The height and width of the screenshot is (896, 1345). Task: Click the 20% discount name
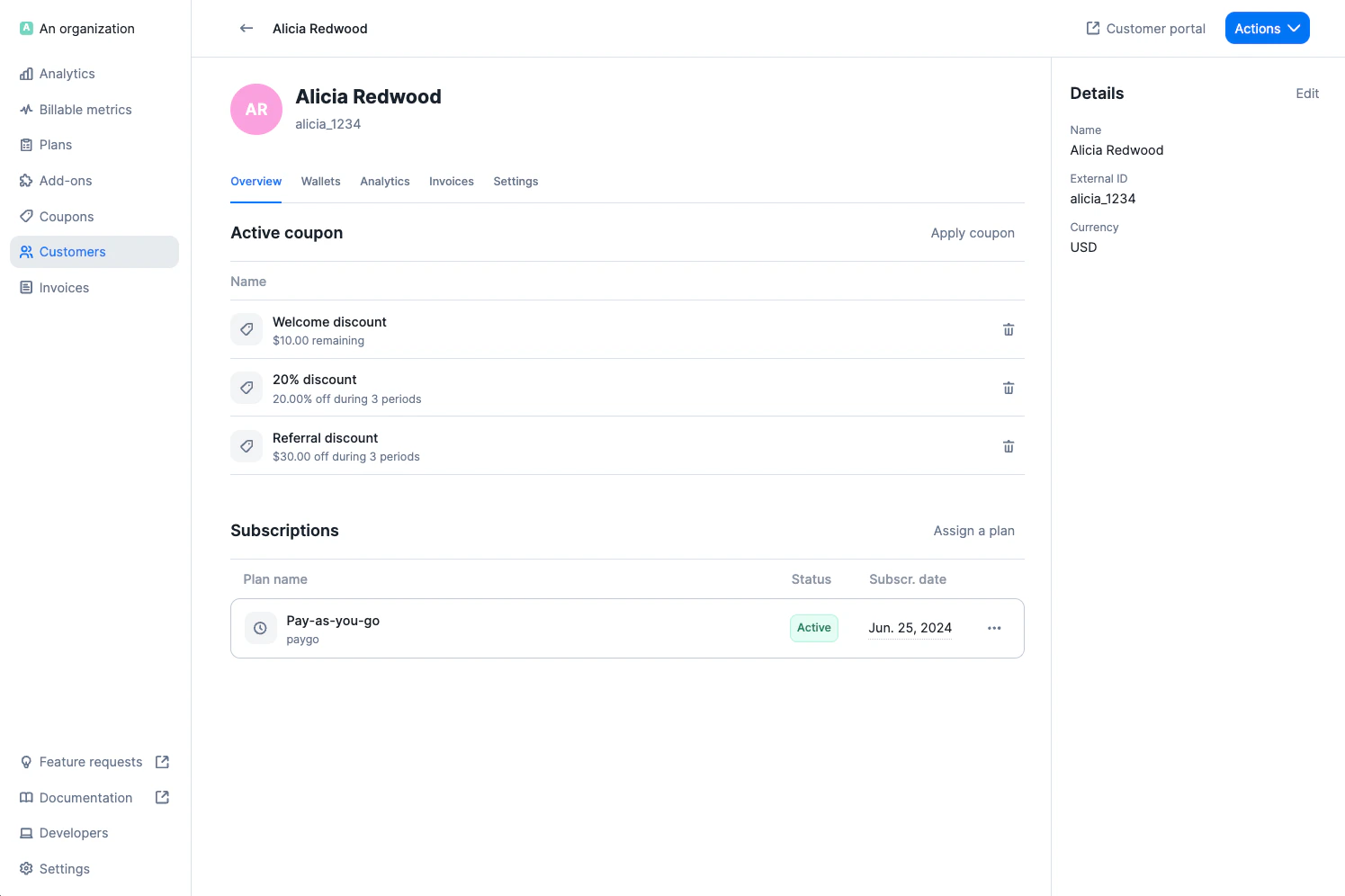pos(314,380)
